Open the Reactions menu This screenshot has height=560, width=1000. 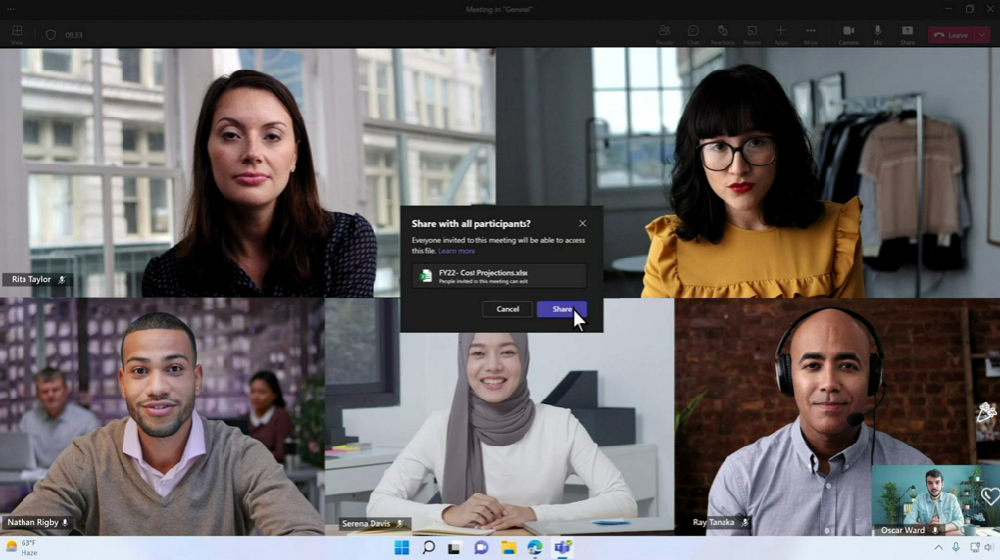[x=723, y=34]
